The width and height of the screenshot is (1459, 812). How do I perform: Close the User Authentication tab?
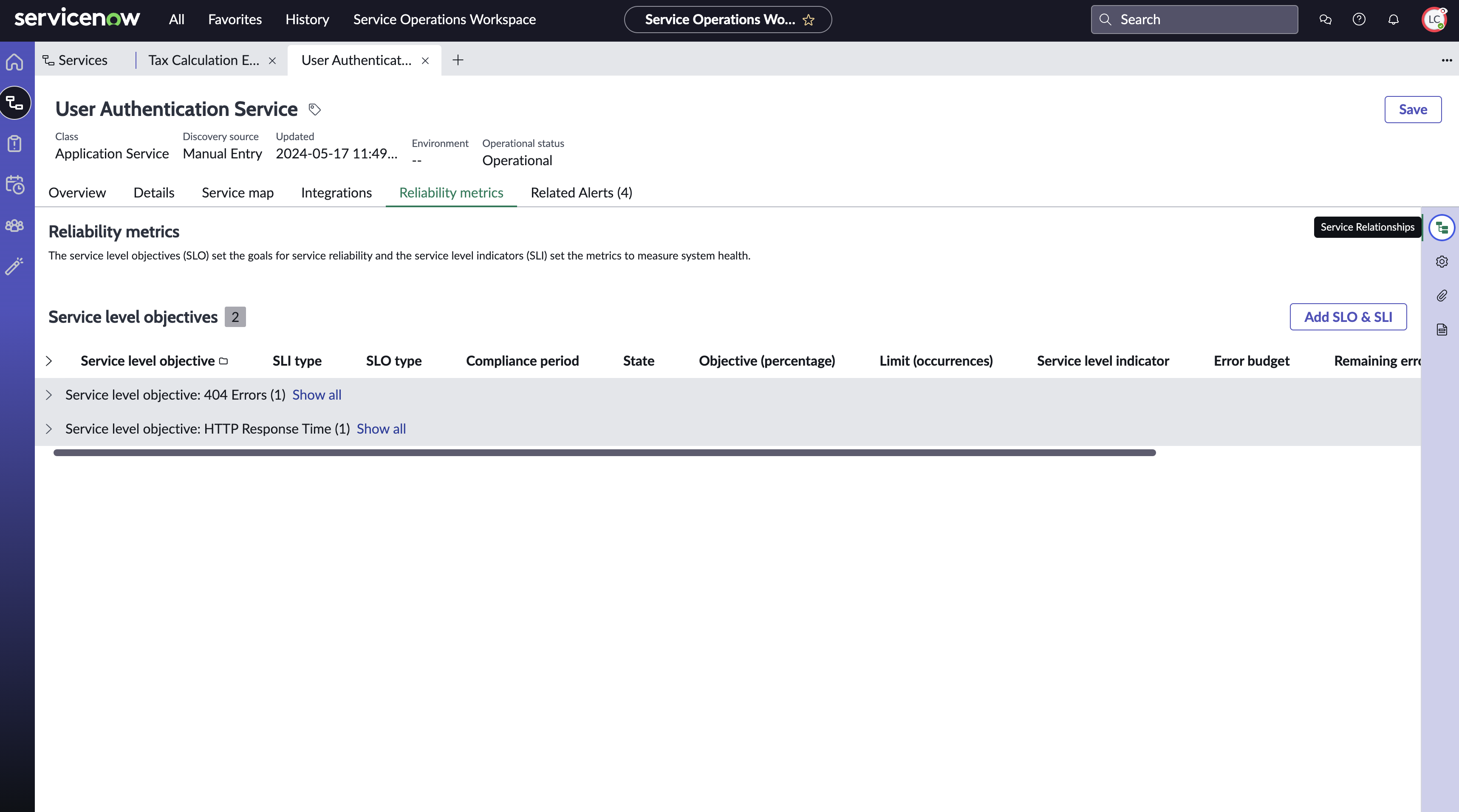pos(425,61)
